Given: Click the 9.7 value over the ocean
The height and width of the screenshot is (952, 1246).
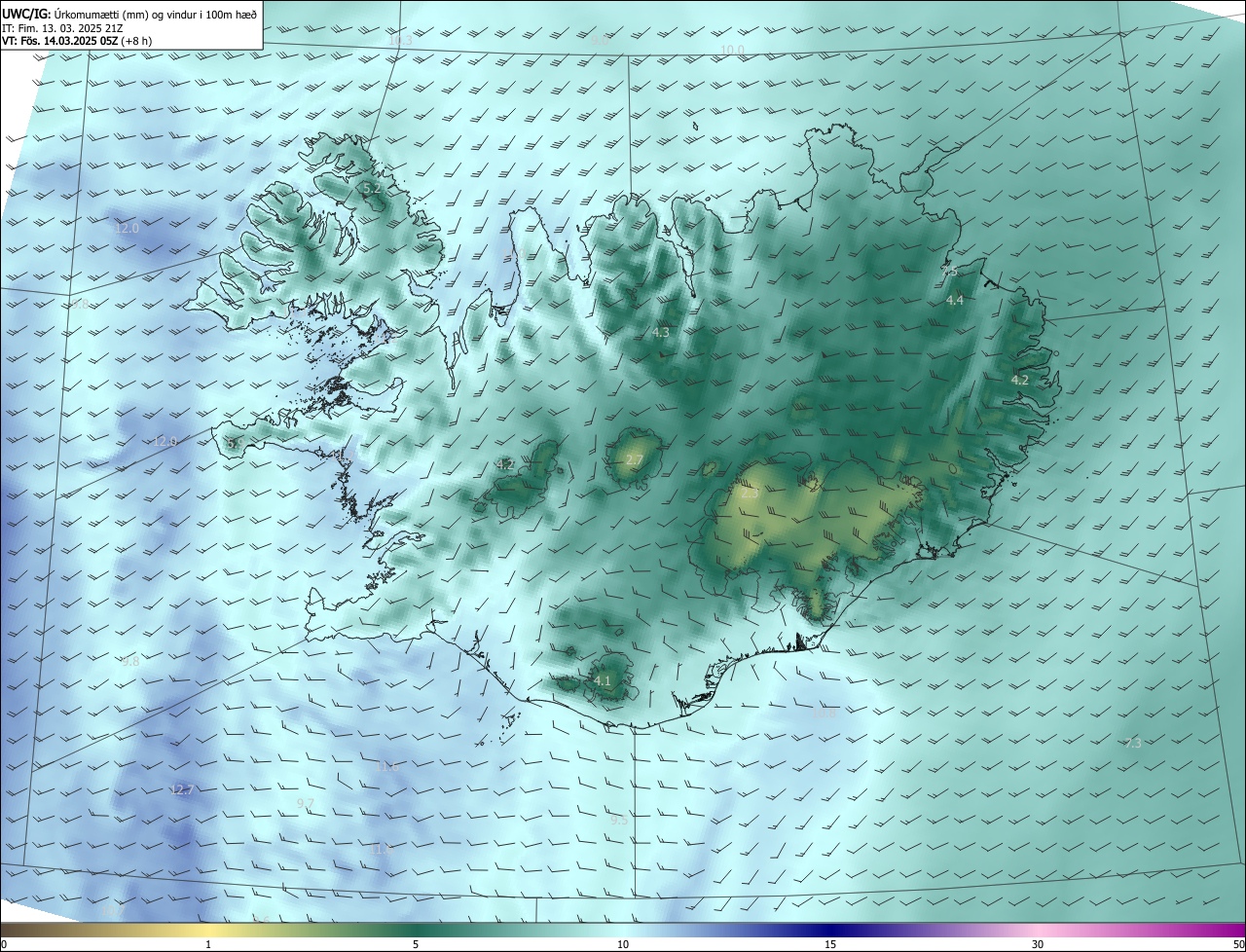Looking at the screenshot, I should tap(305, 803).
